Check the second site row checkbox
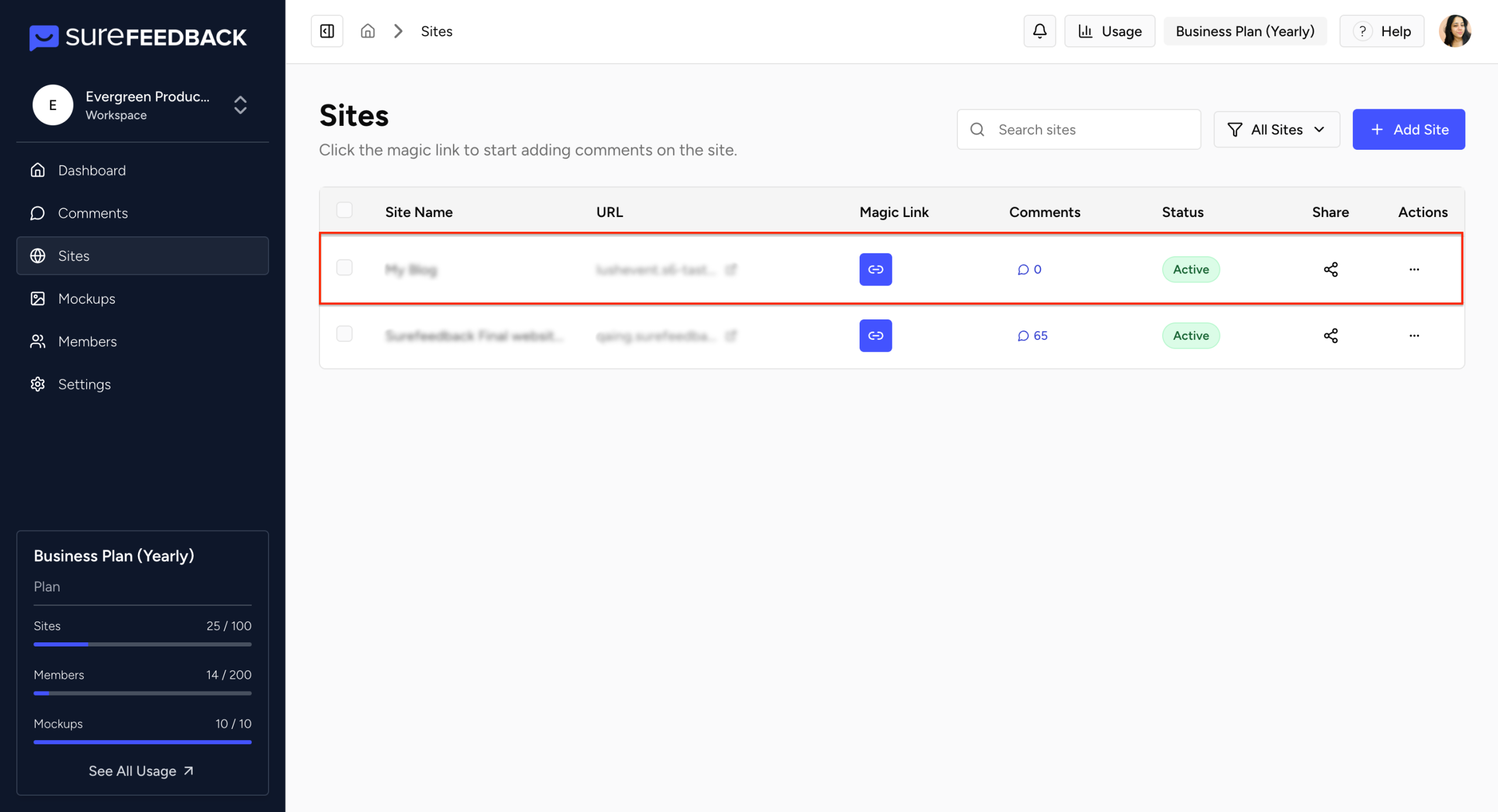This screenshot has height=812, width=1498. (x=344, y=333)
